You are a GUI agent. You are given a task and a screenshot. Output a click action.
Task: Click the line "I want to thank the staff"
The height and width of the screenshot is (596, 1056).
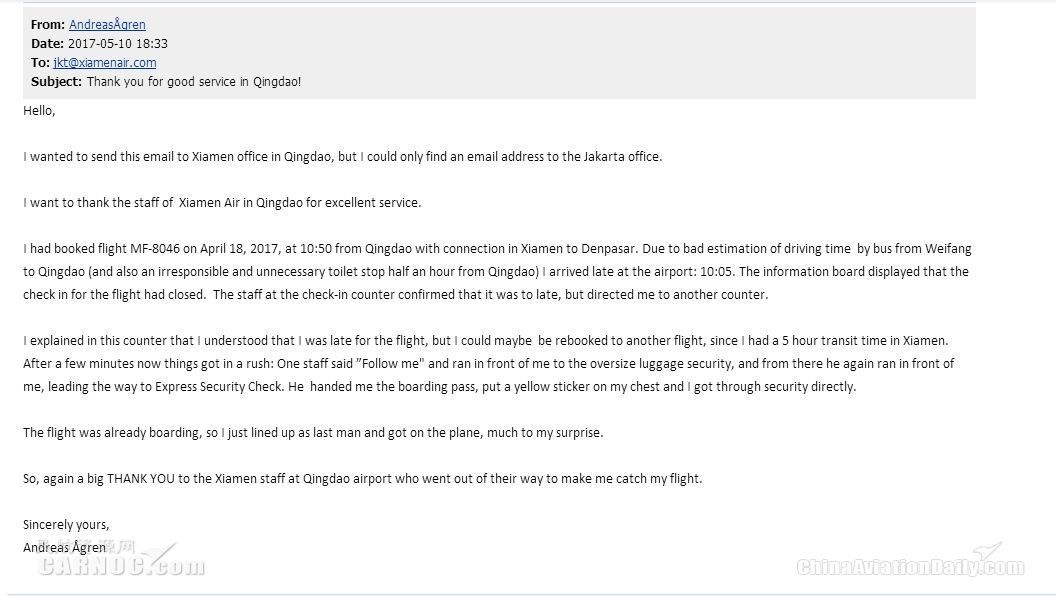[x=222, y=203]
